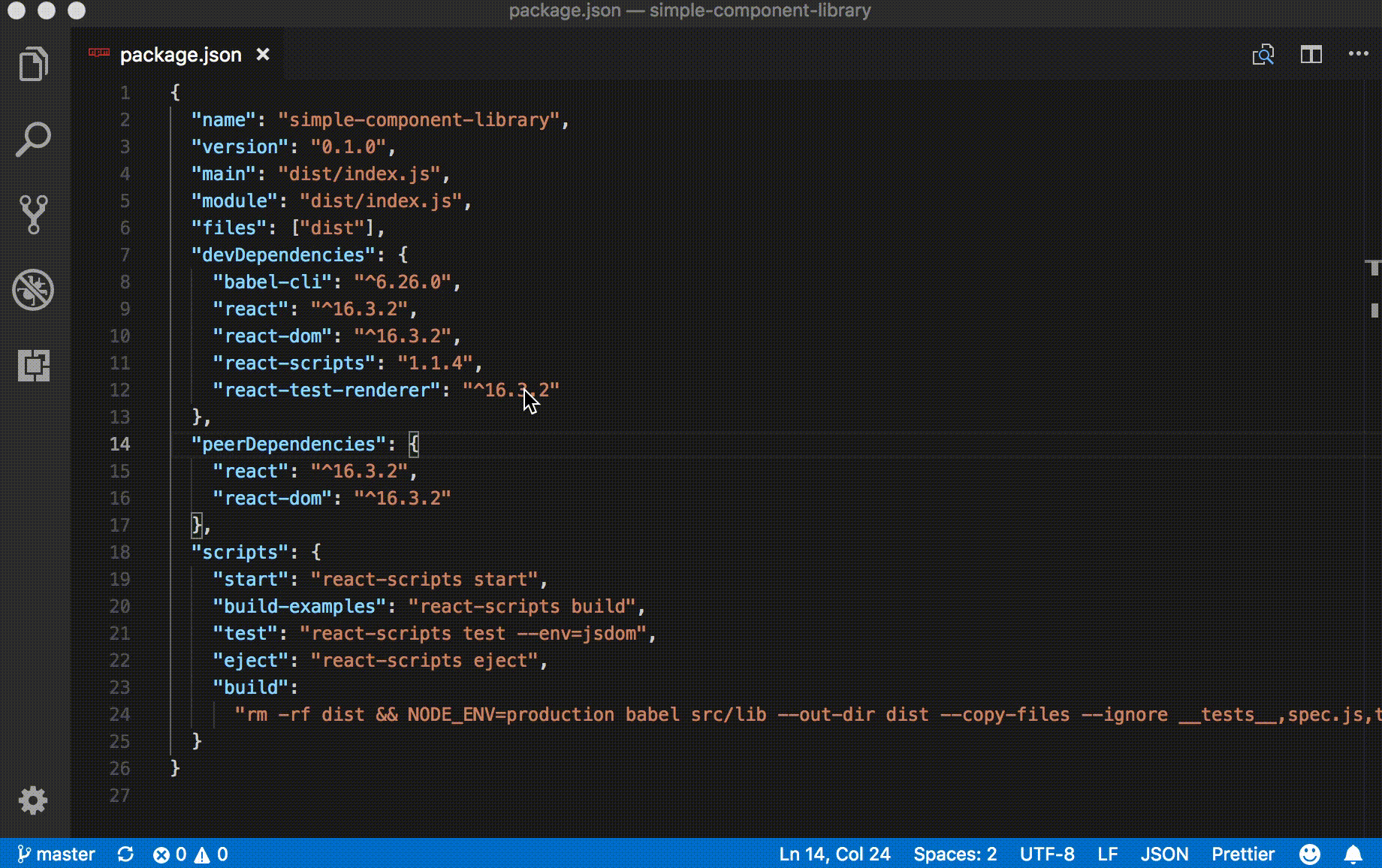
Task: Click the sync changes icon
Action: (125, 854)
